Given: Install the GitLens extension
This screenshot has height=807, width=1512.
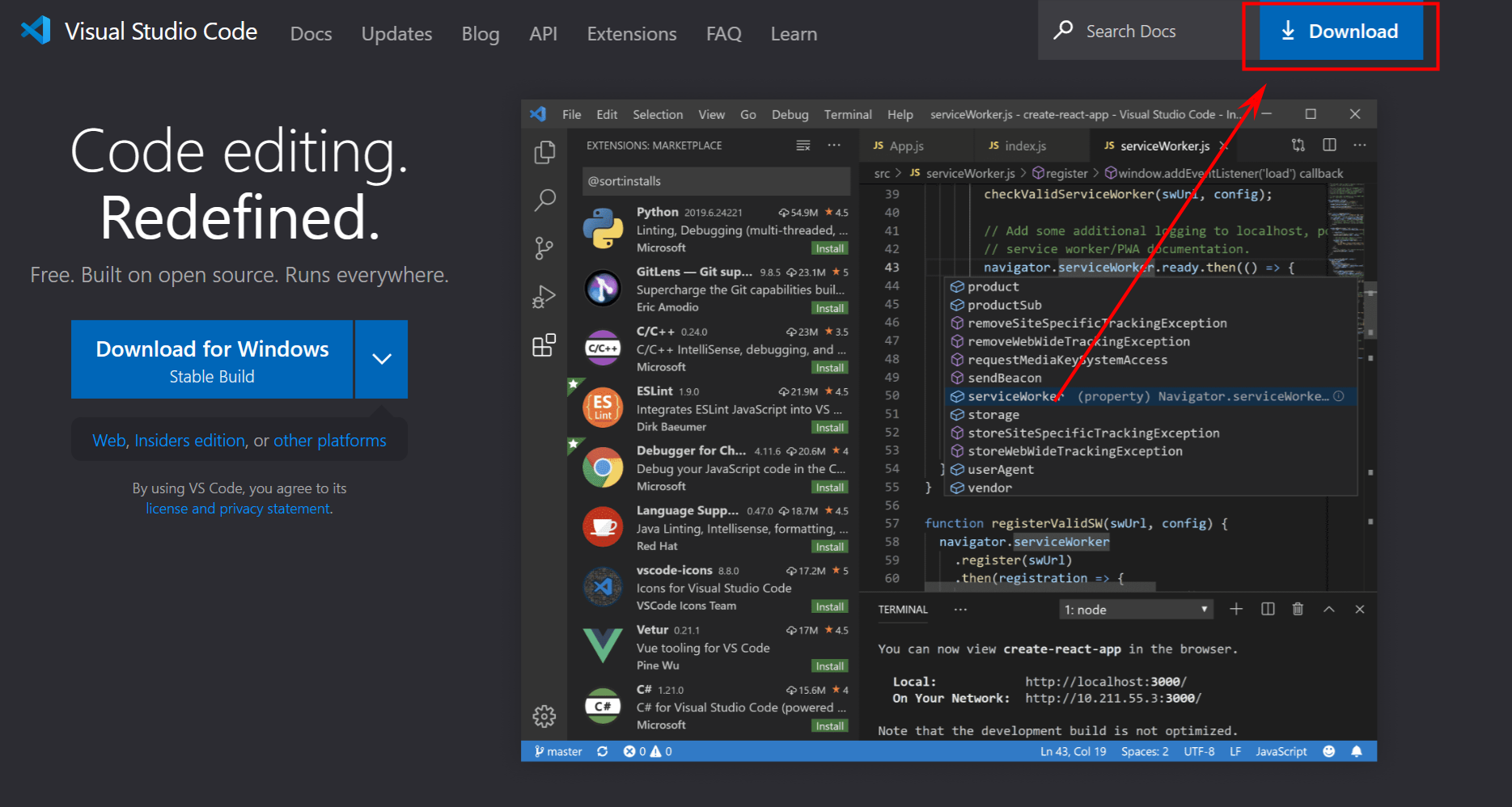Looking at the screenshot, I should [830, 308].
